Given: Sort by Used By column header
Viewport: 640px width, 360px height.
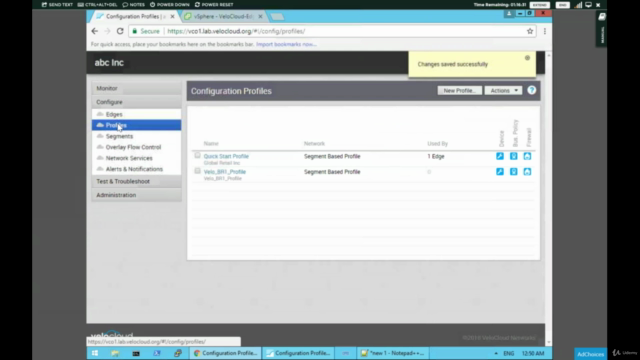Looking at the screenshot, I should point(438,144).
